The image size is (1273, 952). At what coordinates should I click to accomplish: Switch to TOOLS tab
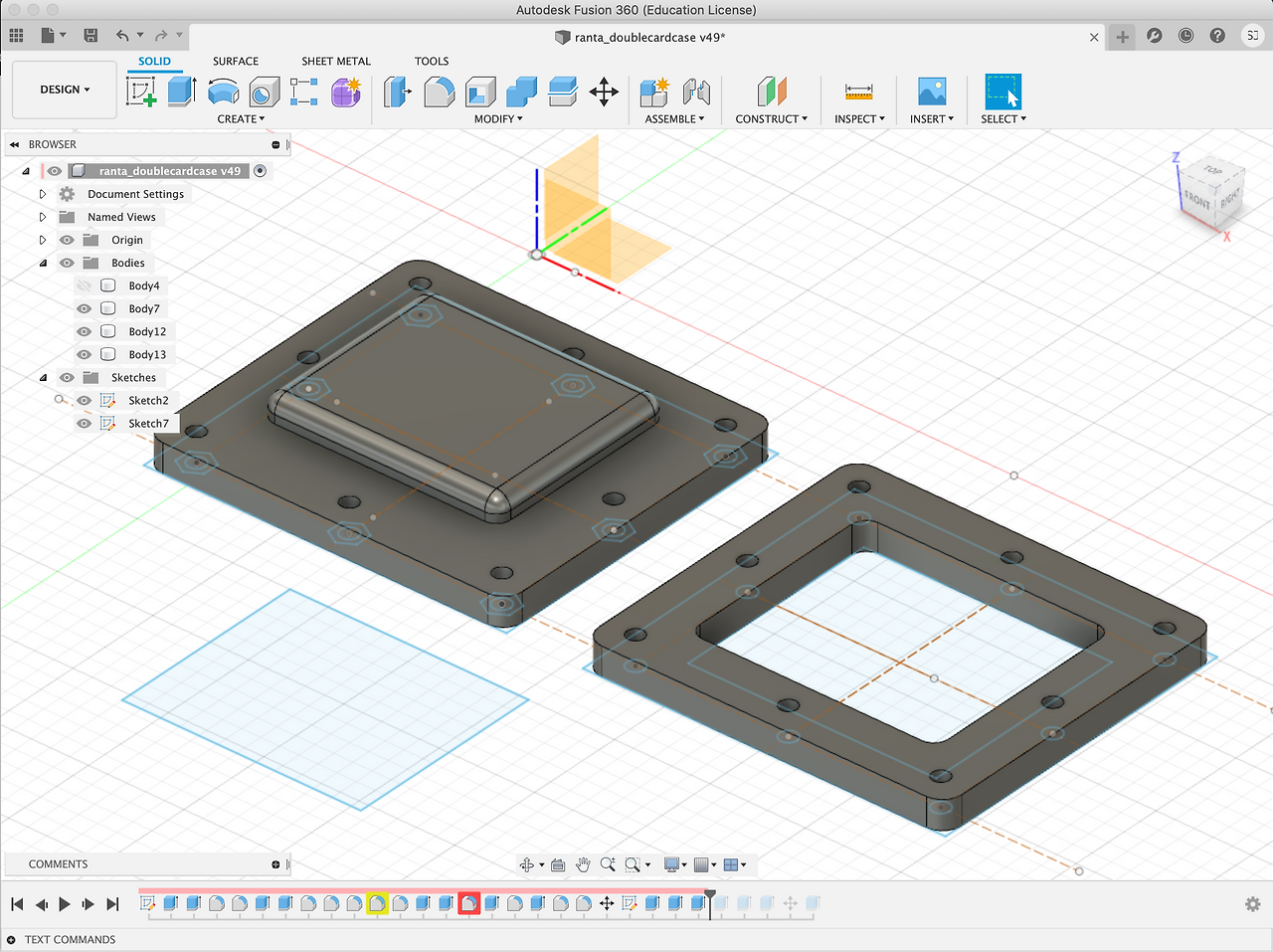click(x=432, y=61)
